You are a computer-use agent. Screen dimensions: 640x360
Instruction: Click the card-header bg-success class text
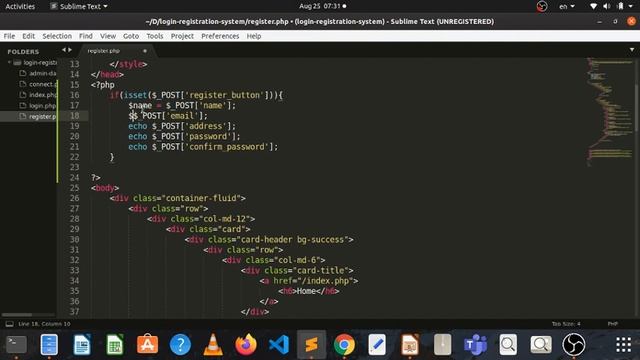(x=292, y=240)
